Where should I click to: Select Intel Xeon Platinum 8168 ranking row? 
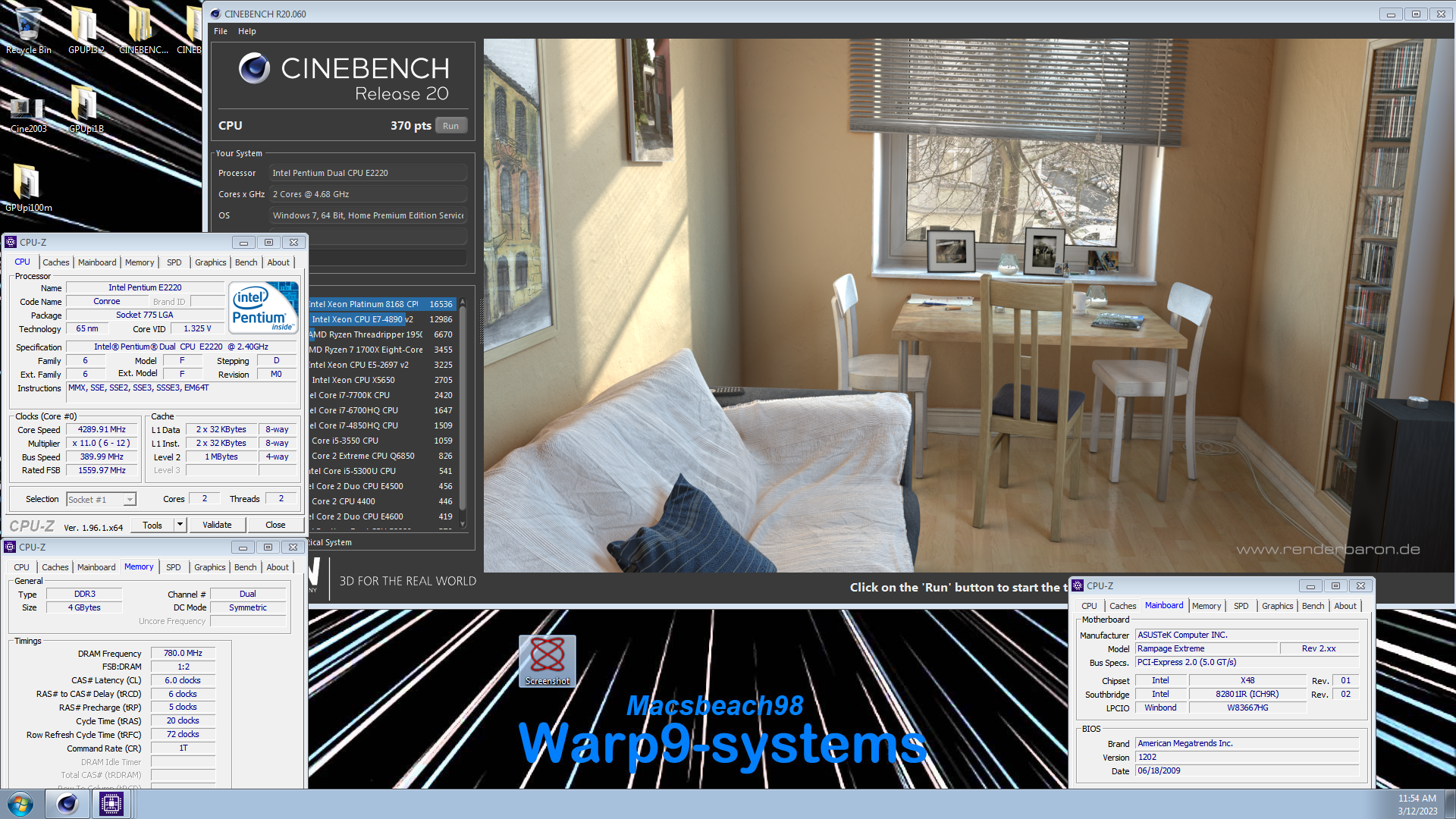[x=381, y=304]
